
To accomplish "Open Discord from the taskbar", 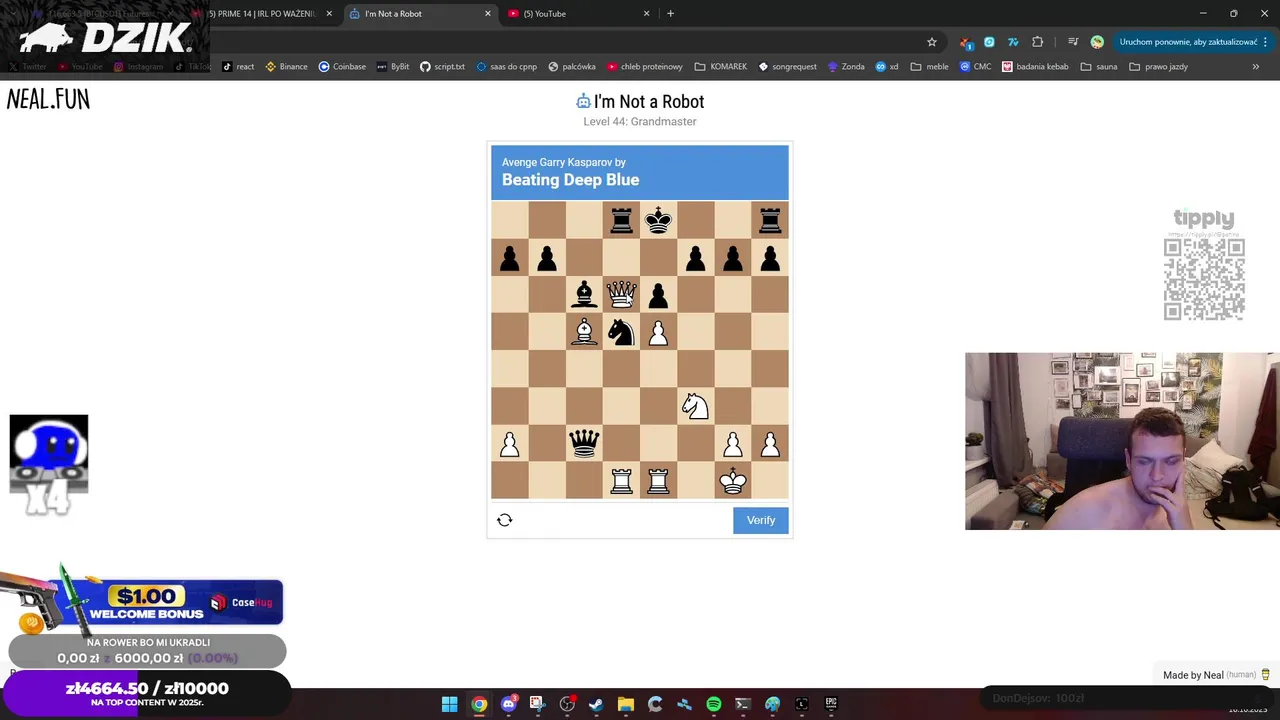I will [508, 704].
